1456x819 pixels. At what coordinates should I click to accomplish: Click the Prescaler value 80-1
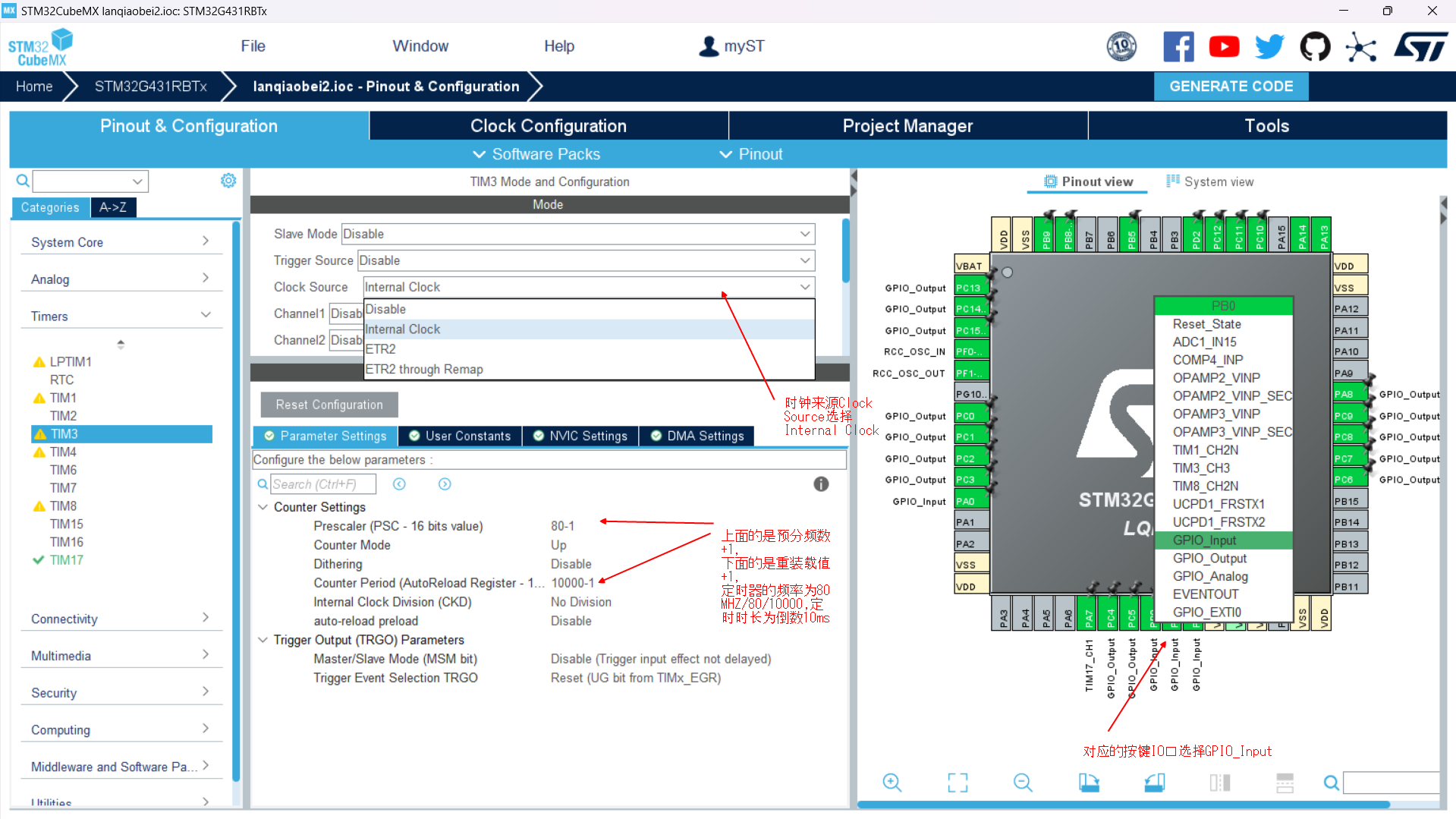click(x=563, y=526)
